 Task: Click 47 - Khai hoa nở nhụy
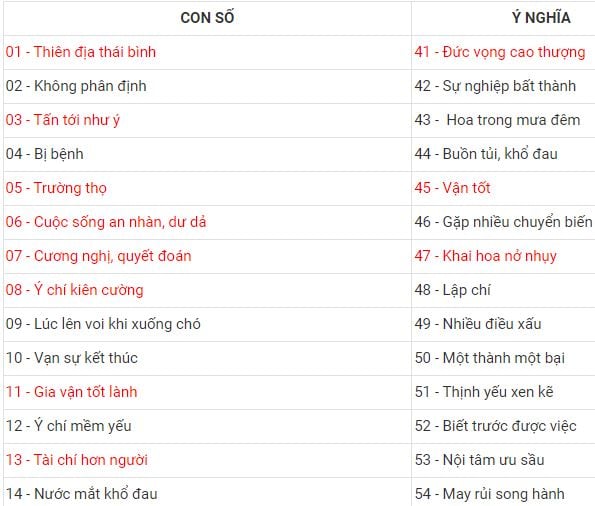coord(486,256)
